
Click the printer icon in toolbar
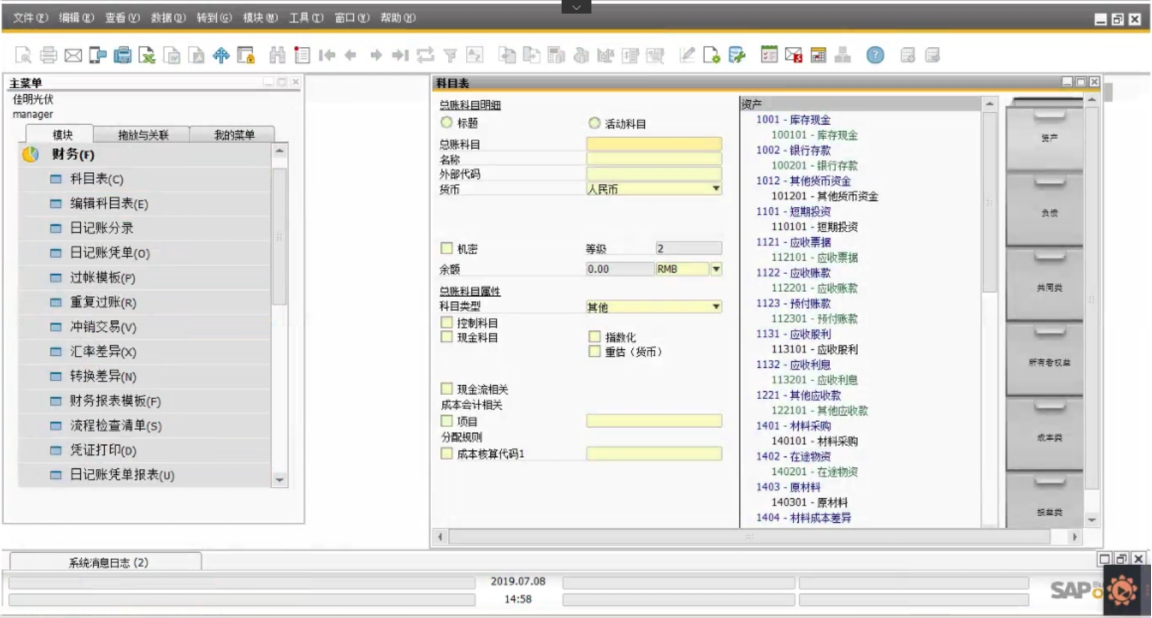point(48,55)
